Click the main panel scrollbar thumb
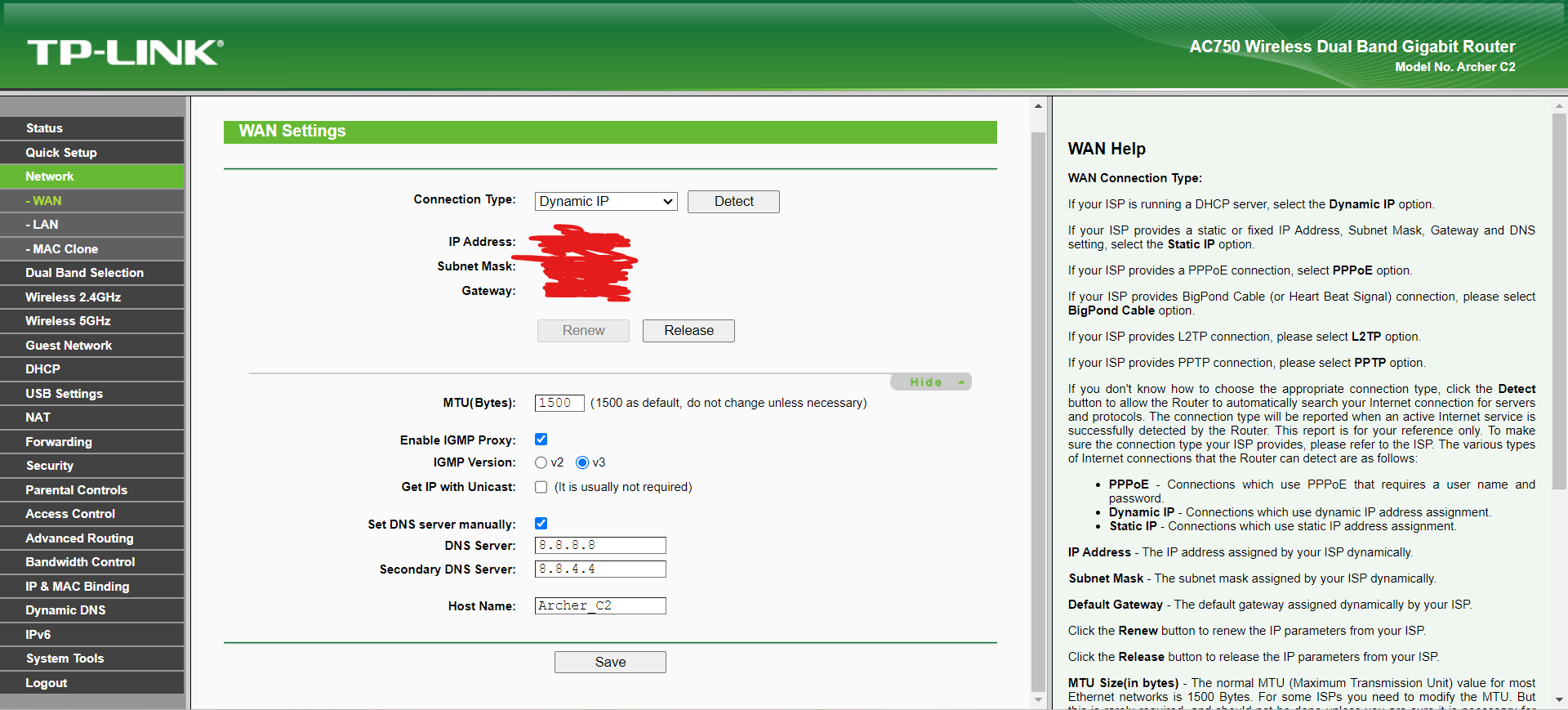 click(x=1038, y=412)
